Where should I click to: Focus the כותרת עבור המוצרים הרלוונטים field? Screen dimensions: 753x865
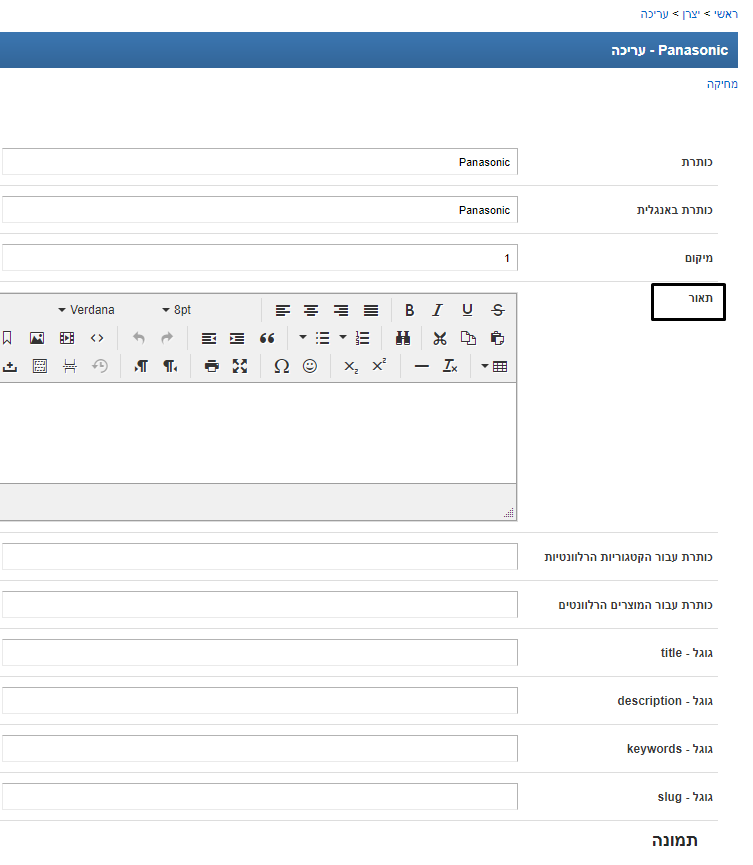259,605
